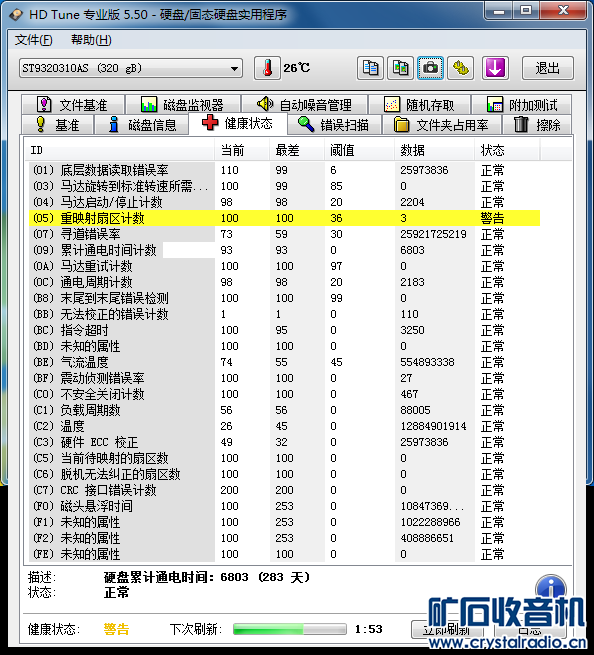The height and width of the screenshot is (655, 594).
Task: Switch to the 擦除 tab
Action: click(537, 124)
